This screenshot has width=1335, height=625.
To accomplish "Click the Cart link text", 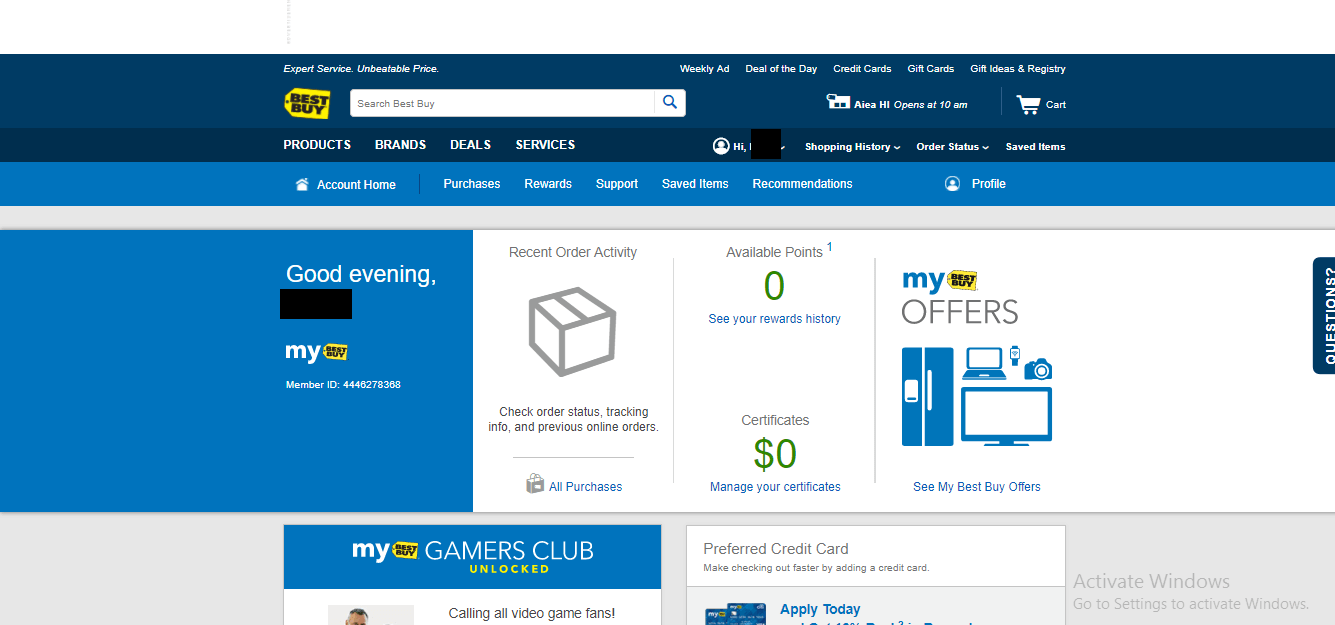I will [1056, 105].
